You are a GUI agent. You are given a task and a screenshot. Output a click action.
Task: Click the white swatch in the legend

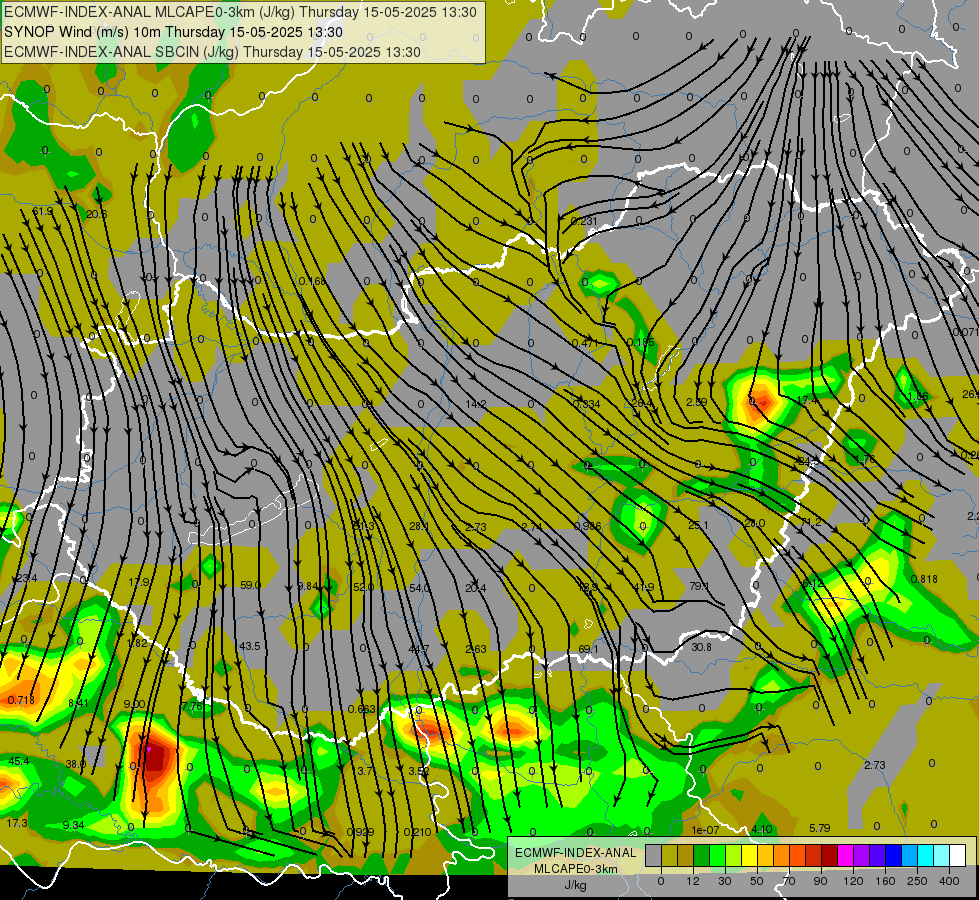[957, 855]
